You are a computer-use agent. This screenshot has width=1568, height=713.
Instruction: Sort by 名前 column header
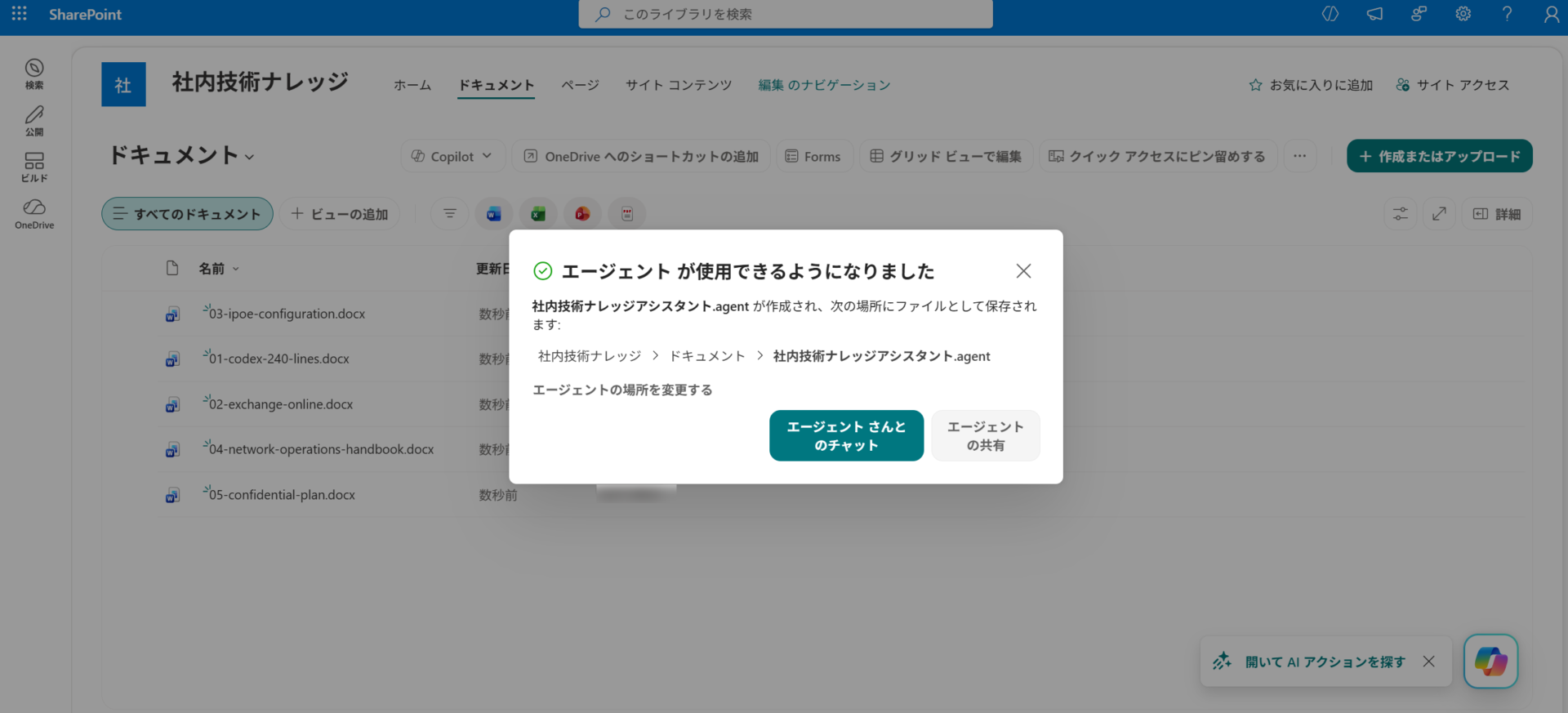pyautogui.click(x=219, y=269)
